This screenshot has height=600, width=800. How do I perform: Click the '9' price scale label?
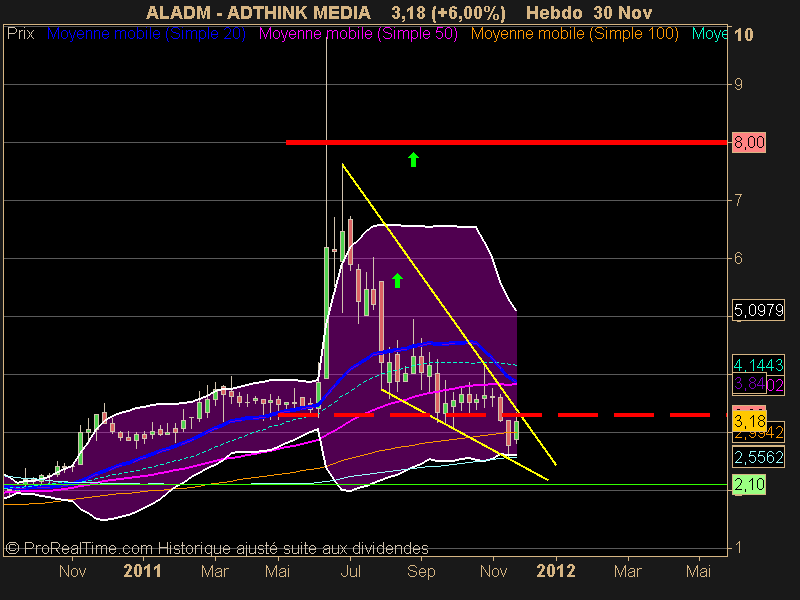click(738, 84)
